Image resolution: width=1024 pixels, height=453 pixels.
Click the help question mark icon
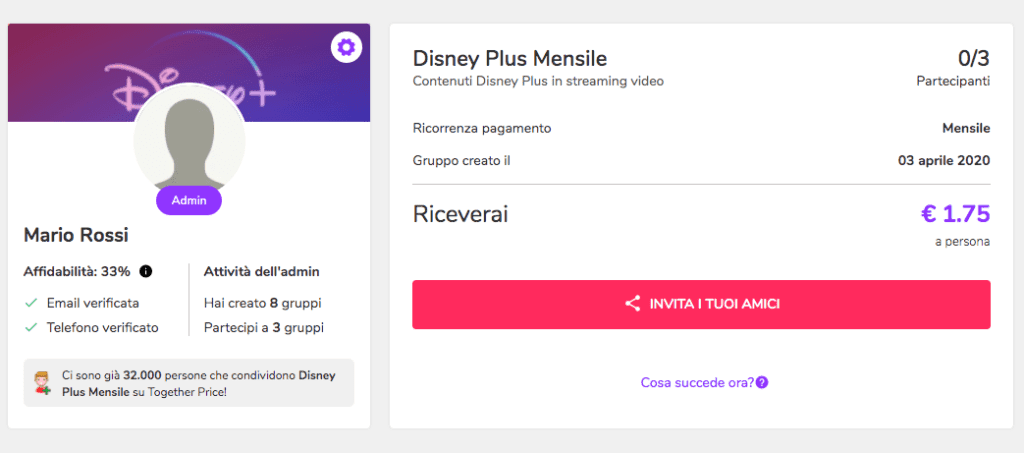[x=761, y=382]
